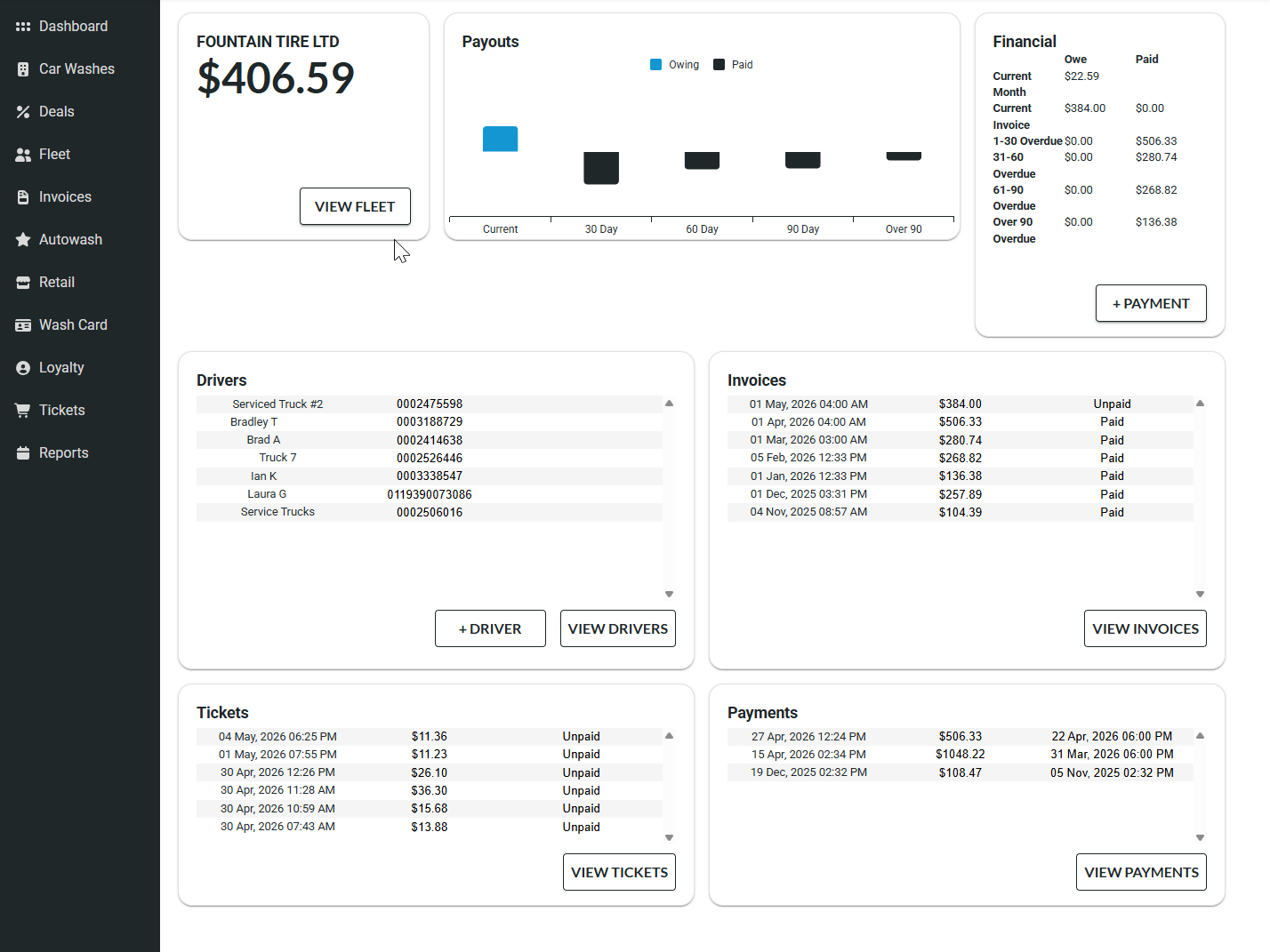Image resolution: width=1270 pixels, height=952 pixels.
Task: Open the $26.10 ticket row
Action: [x=430, y=772]
